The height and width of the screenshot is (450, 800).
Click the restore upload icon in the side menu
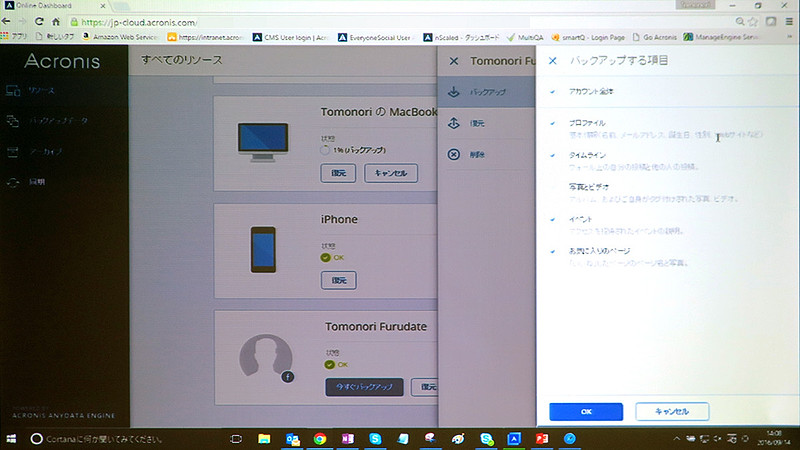point(454,123)
